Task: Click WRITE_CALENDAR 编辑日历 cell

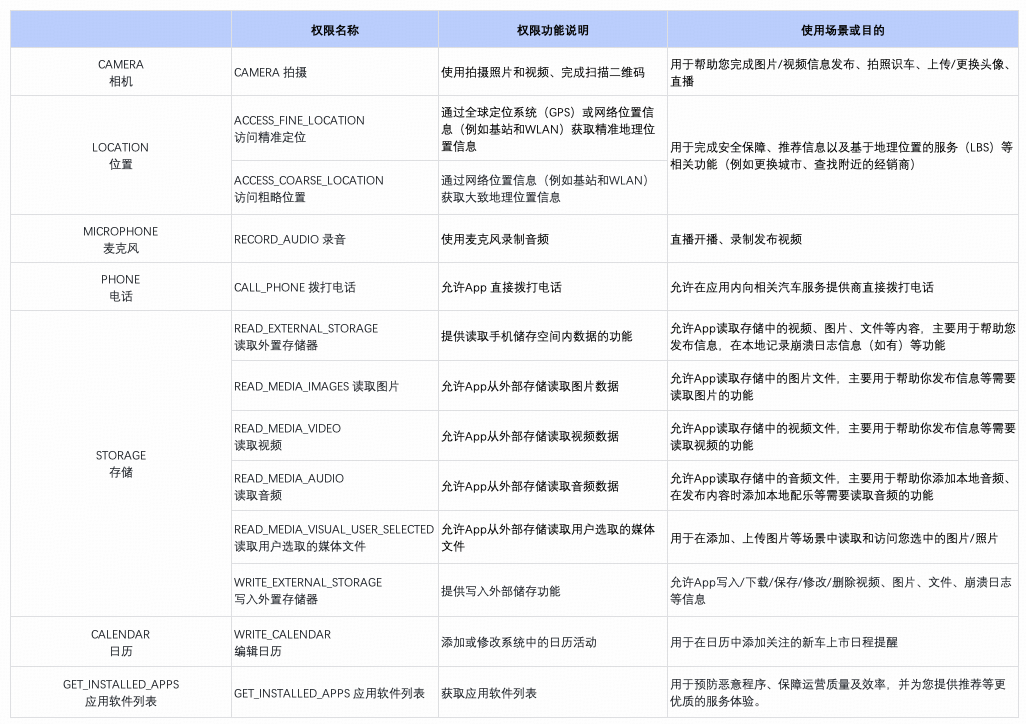Action: [334, 642]
